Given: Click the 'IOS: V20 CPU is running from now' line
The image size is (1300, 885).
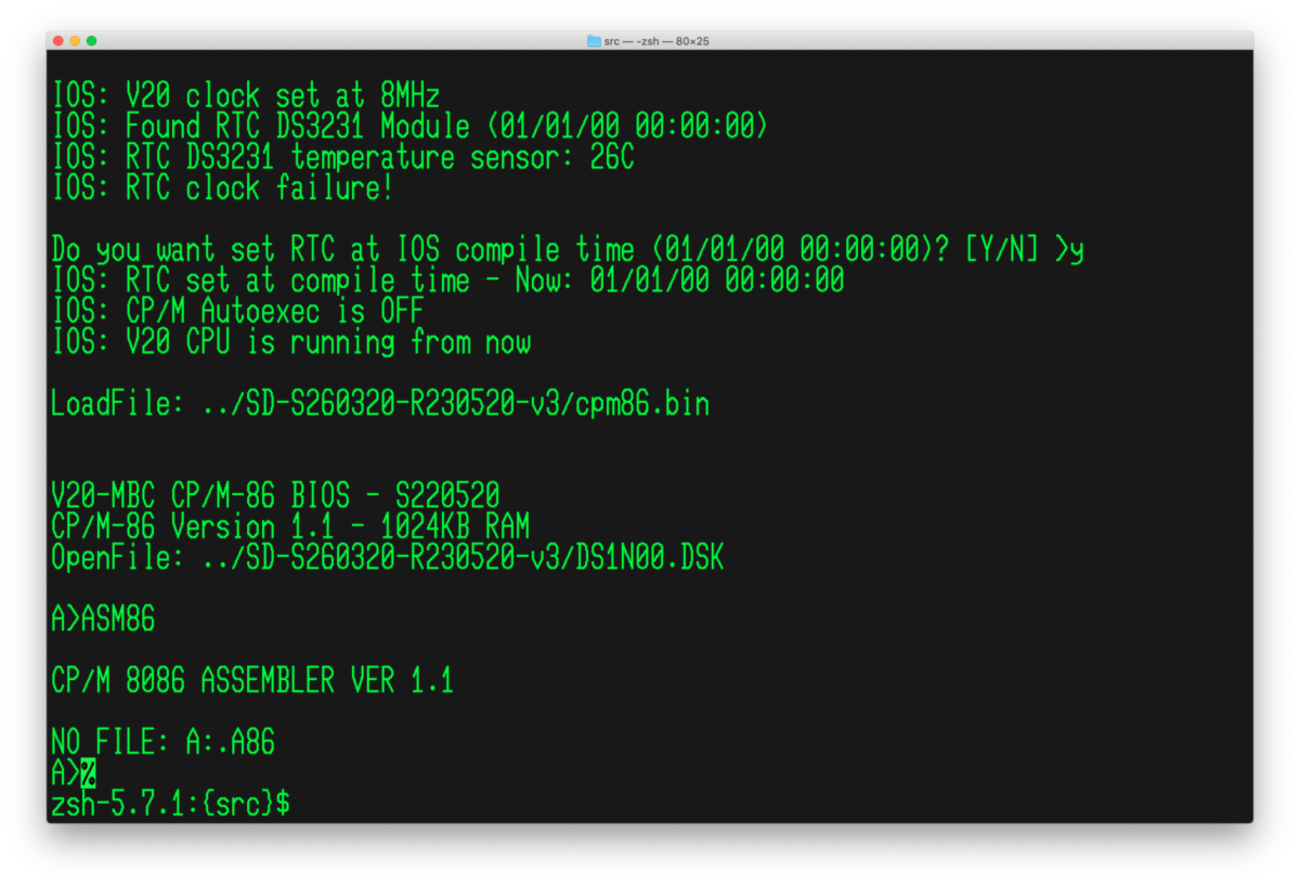Looking at the screenshot, I should (291, 343).
